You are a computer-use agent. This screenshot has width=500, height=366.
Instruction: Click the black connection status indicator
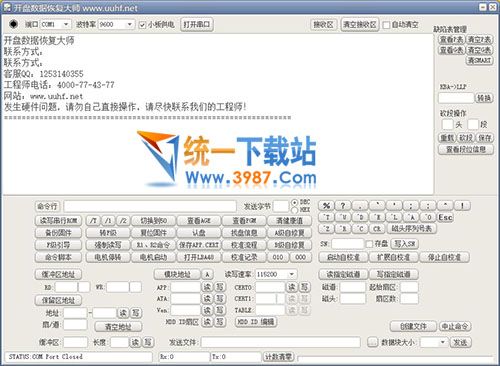(x=13, y=24)
